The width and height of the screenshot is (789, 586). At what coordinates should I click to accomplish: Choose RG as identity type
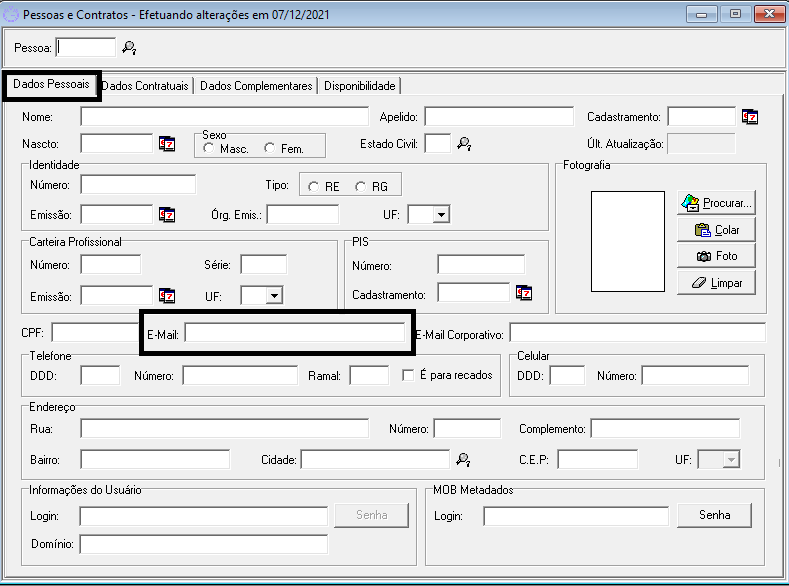tap(362, 187)
